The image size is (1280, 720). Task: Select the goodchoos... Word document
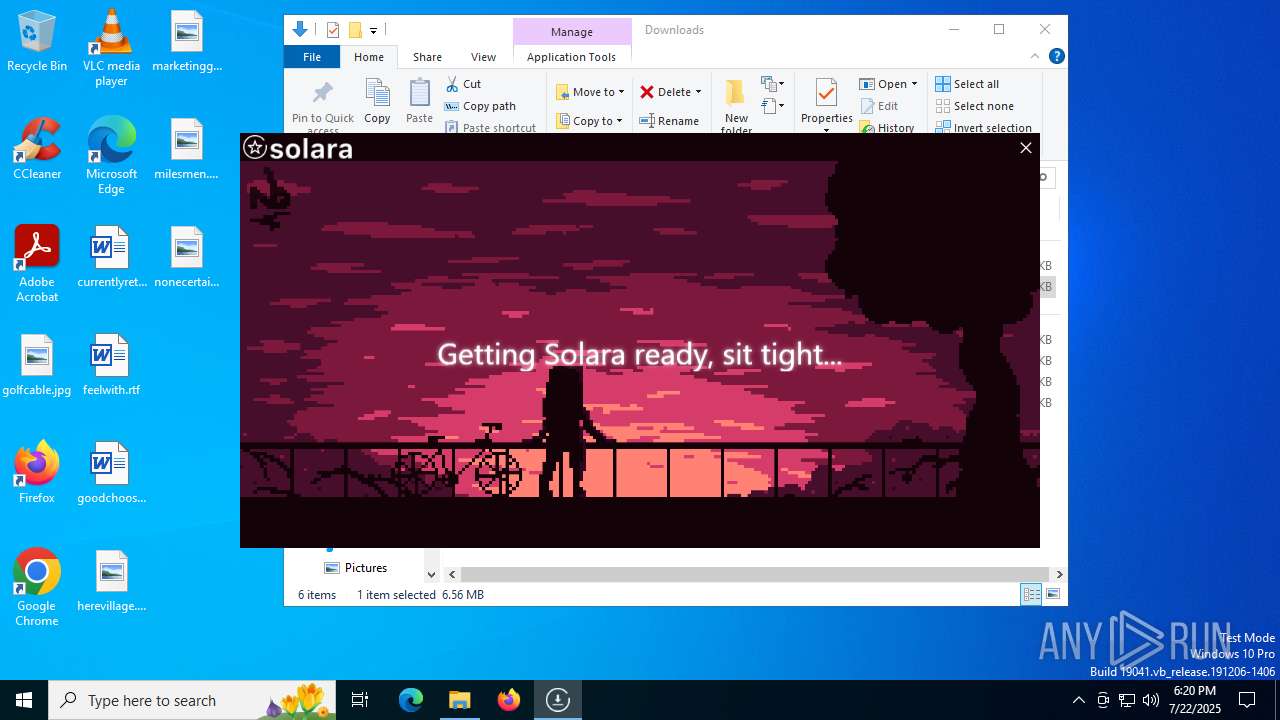(x=111, y=472)
